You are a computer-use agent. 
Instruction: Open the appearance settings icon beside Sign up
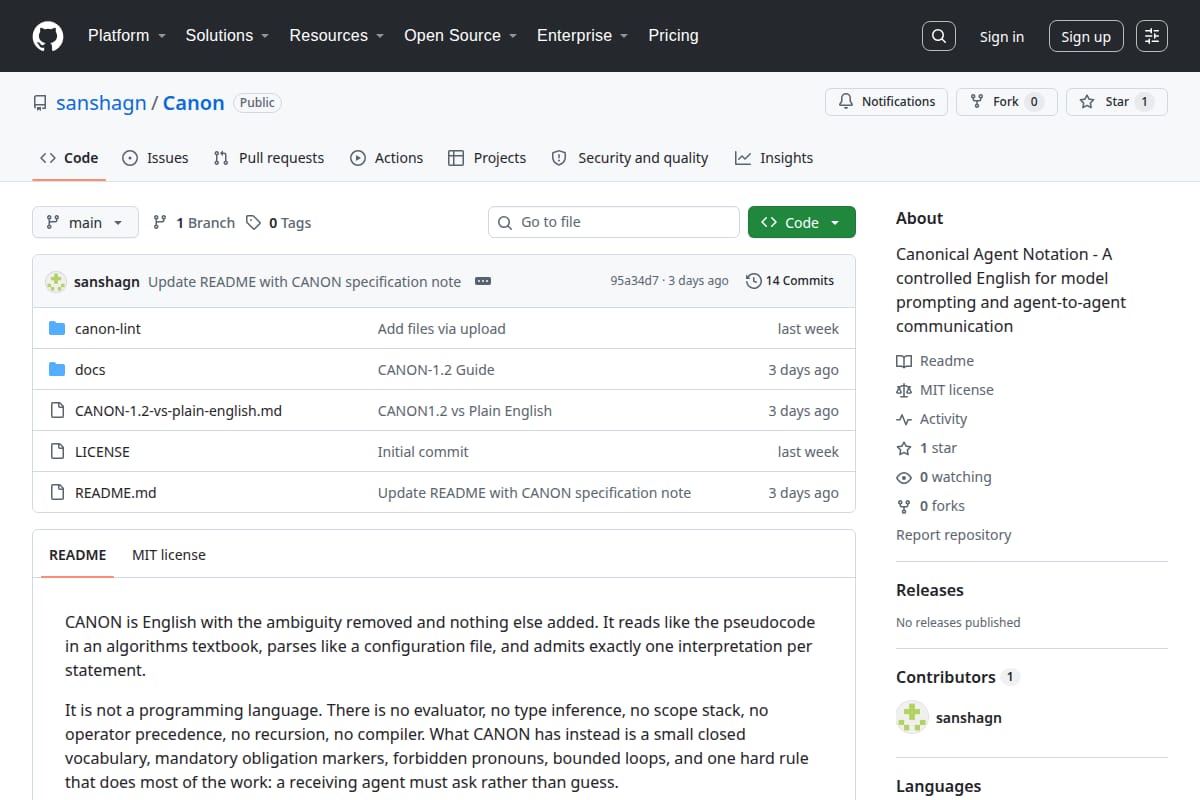[x=1152, y=36]
